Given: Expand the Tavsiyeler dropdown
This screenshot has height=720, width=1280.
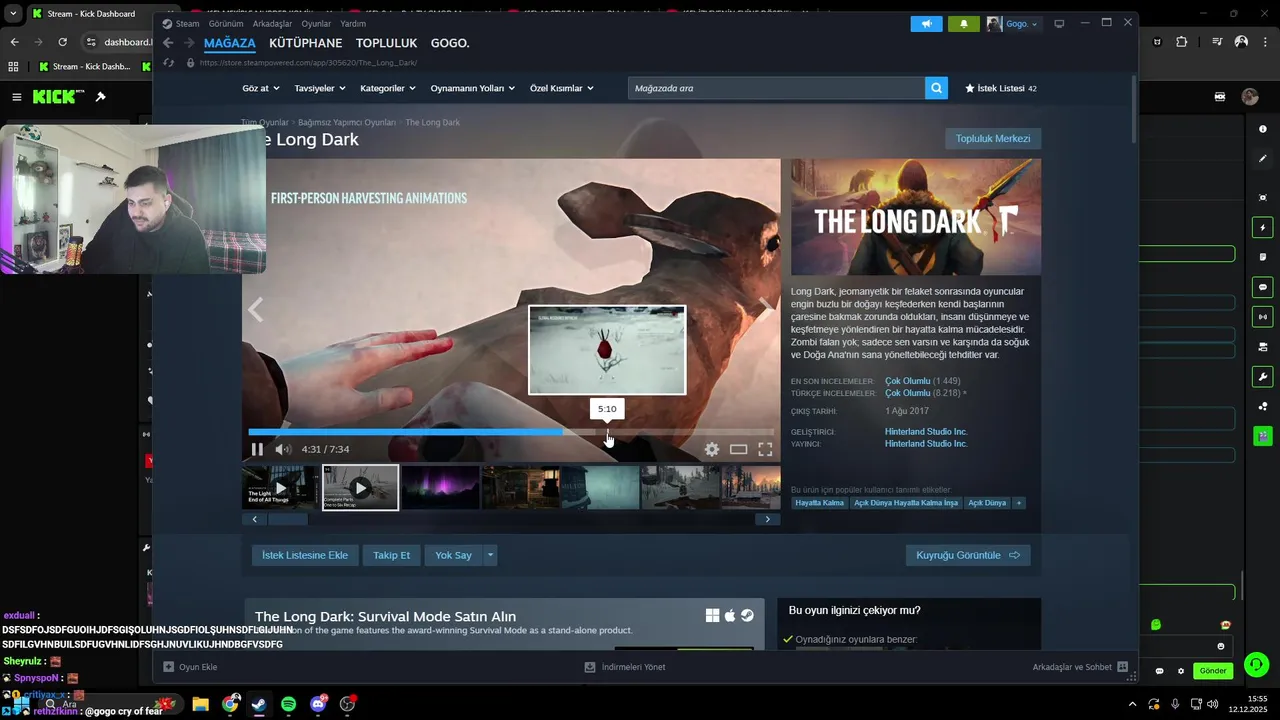Looking at the screenshot, I should click(320, 88).
